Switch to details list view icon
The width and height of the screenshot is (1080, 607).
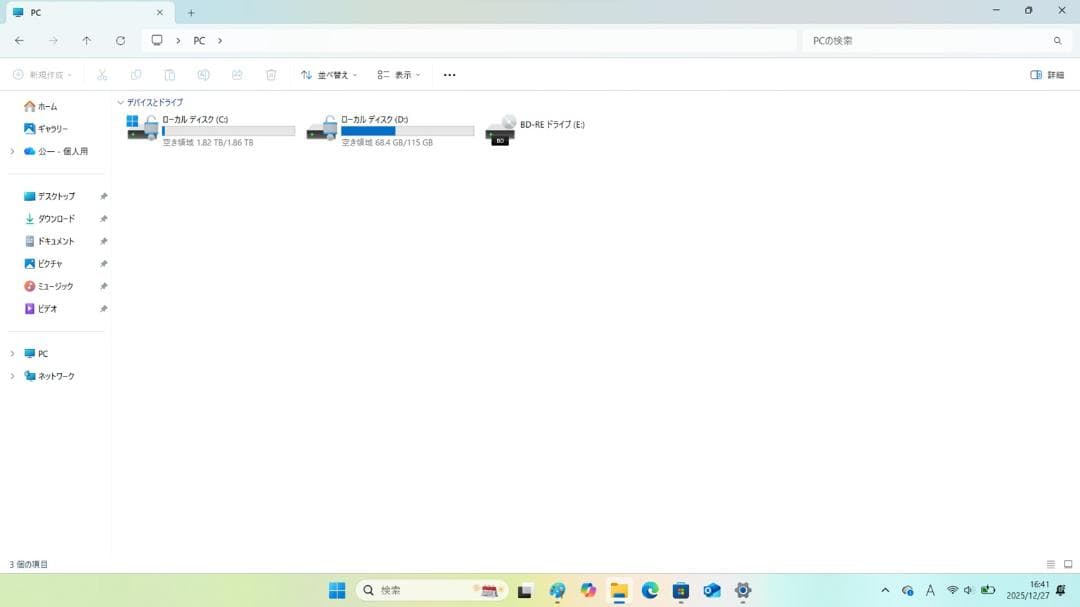click(x=1050, y=564)
